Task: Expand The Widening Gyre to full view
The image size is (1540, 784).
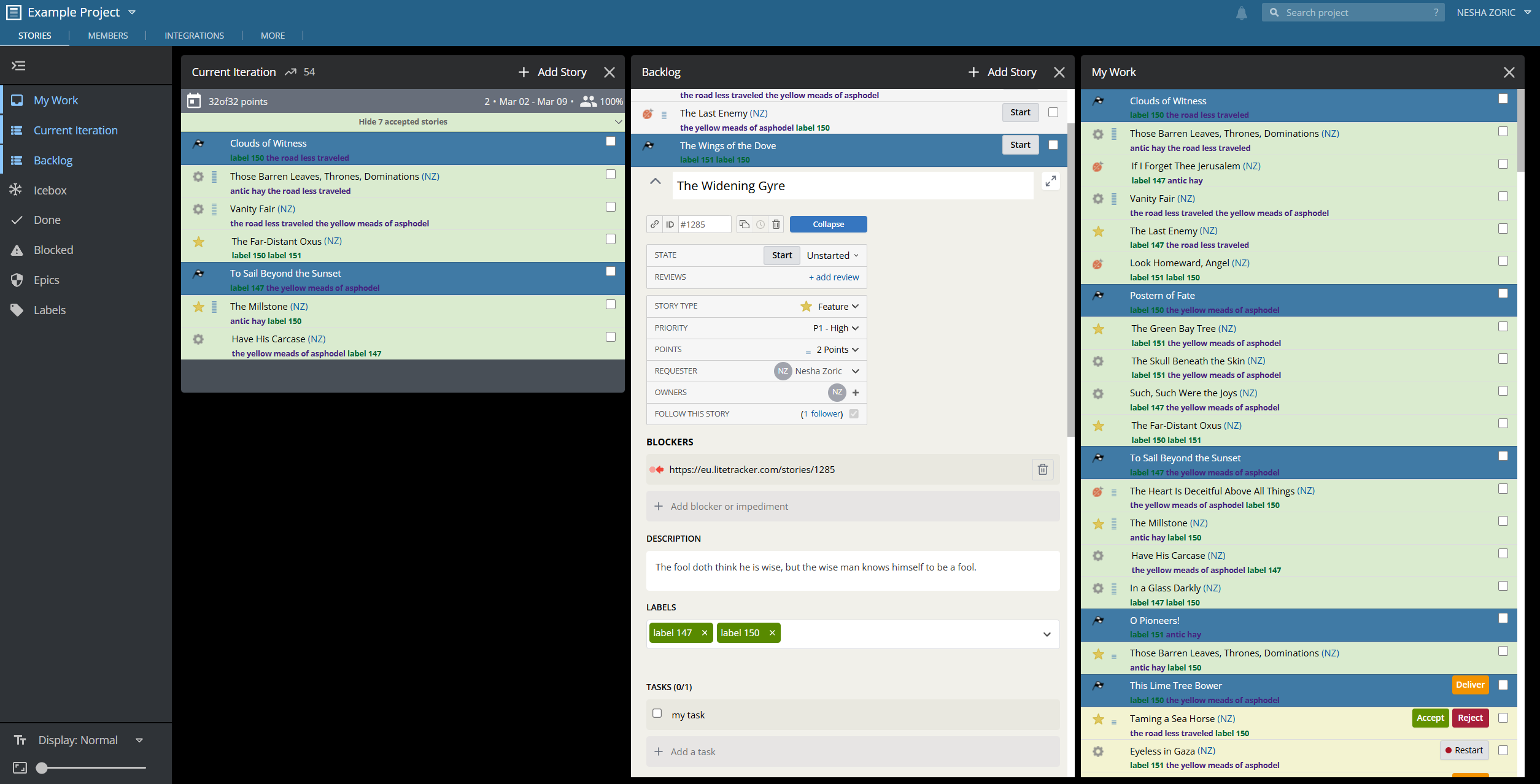Action: point(1051,182)
